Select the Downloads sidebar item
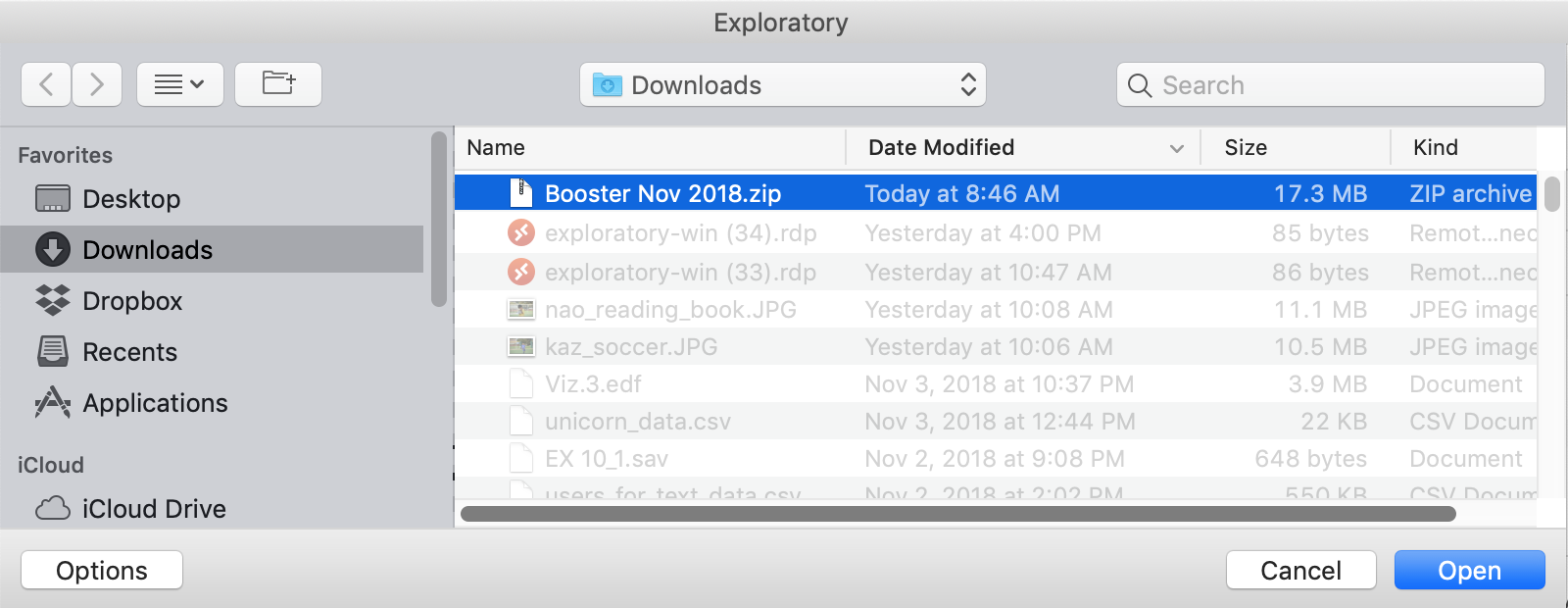Screen dimensions: 1568x608 [212, 249]
